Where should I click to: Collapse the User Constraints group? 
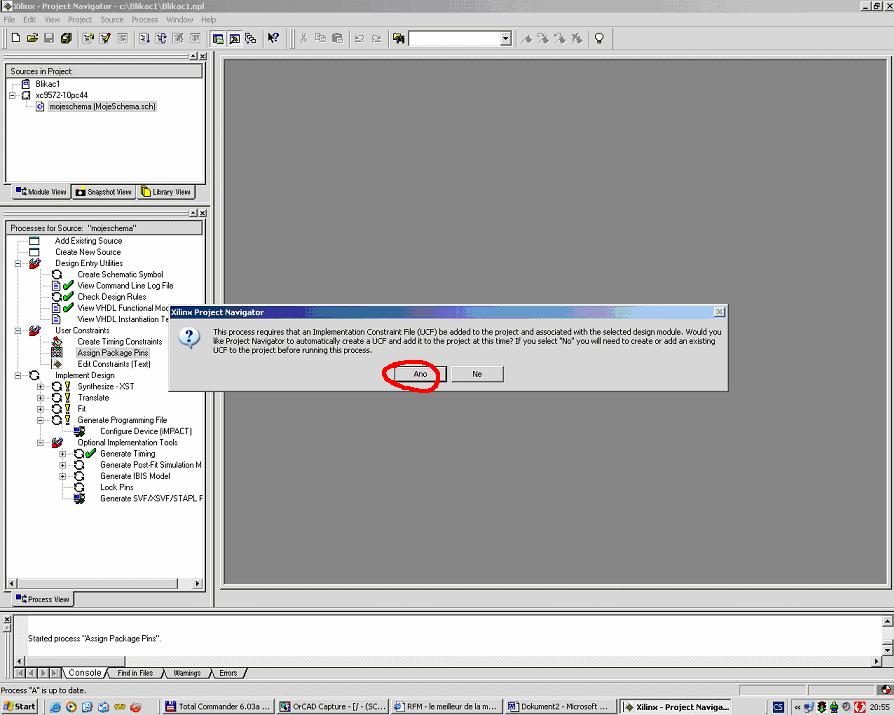(x=18, y=331)
